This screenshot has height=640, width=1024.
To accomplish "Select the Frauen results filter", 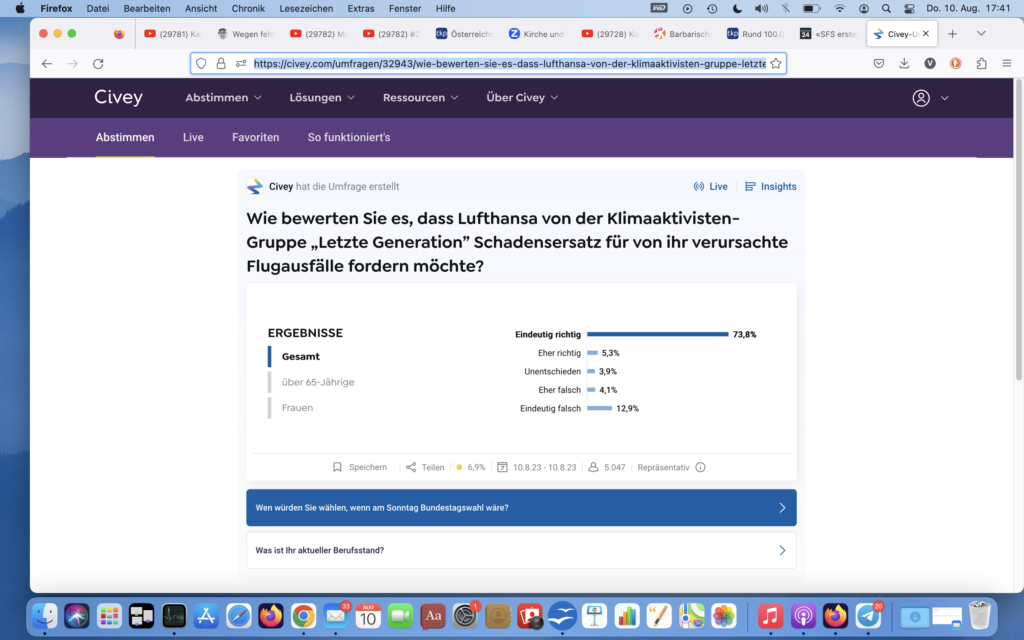I will click(x=297, y=408).
